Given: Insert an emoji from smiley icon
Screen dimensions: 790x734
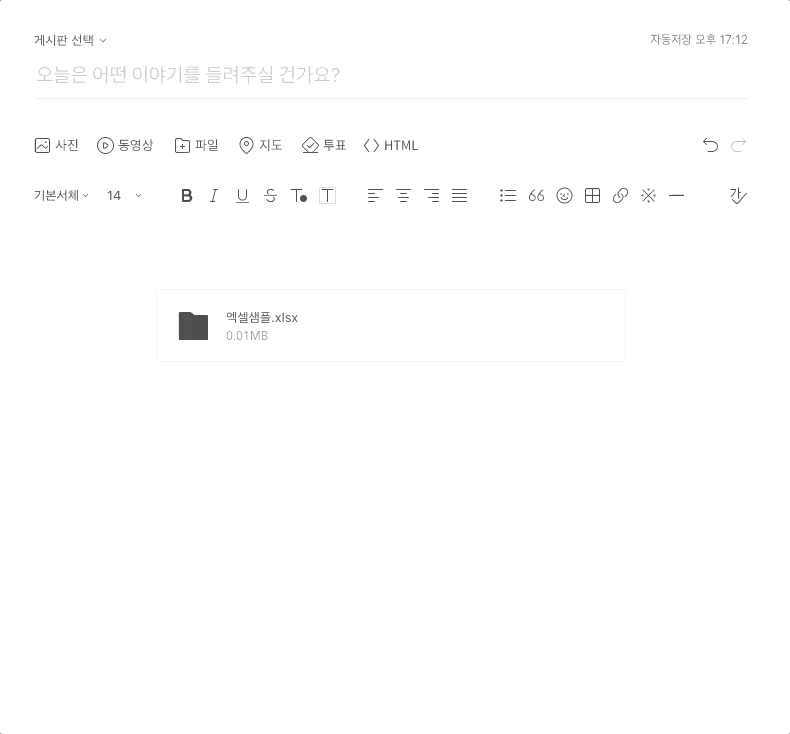Looking at the screenshot, I should 564,195.
